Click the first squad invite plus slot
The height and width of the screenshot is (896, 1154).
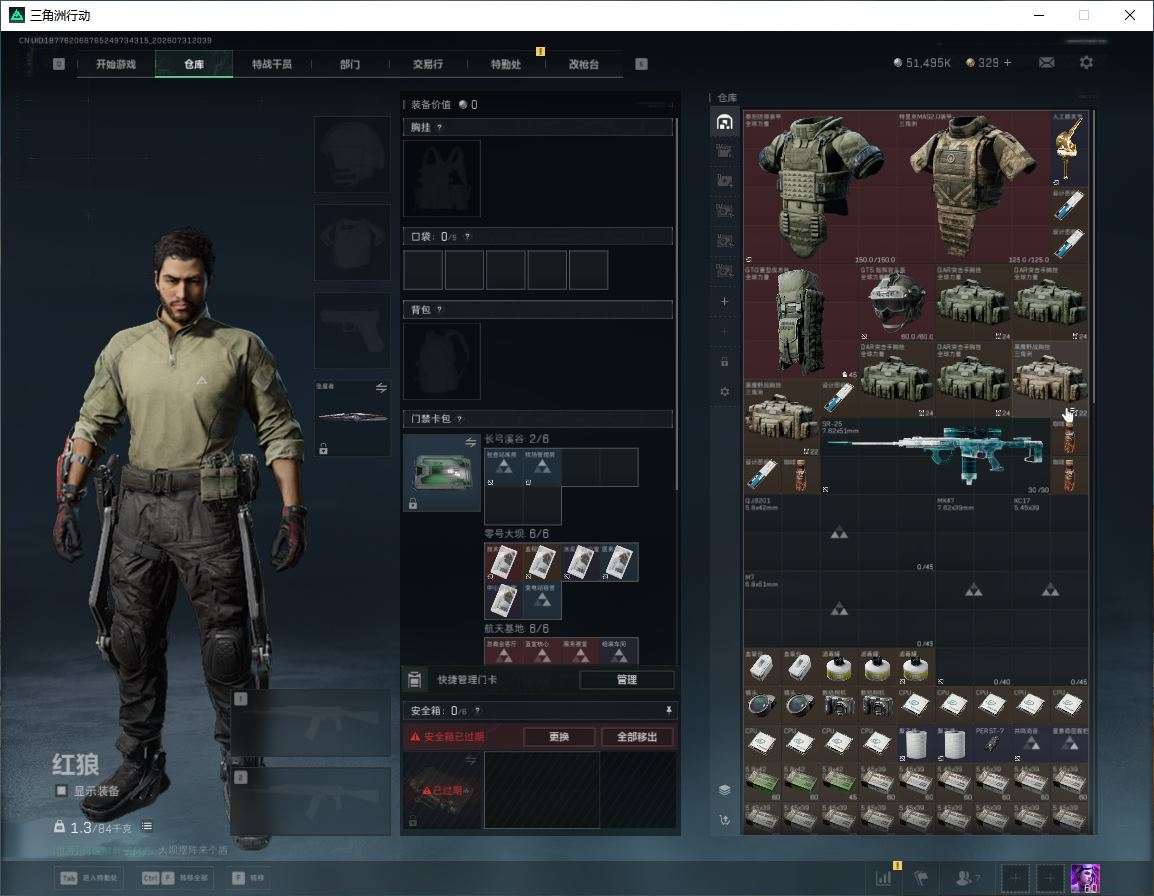click(x=1014, y=878)
